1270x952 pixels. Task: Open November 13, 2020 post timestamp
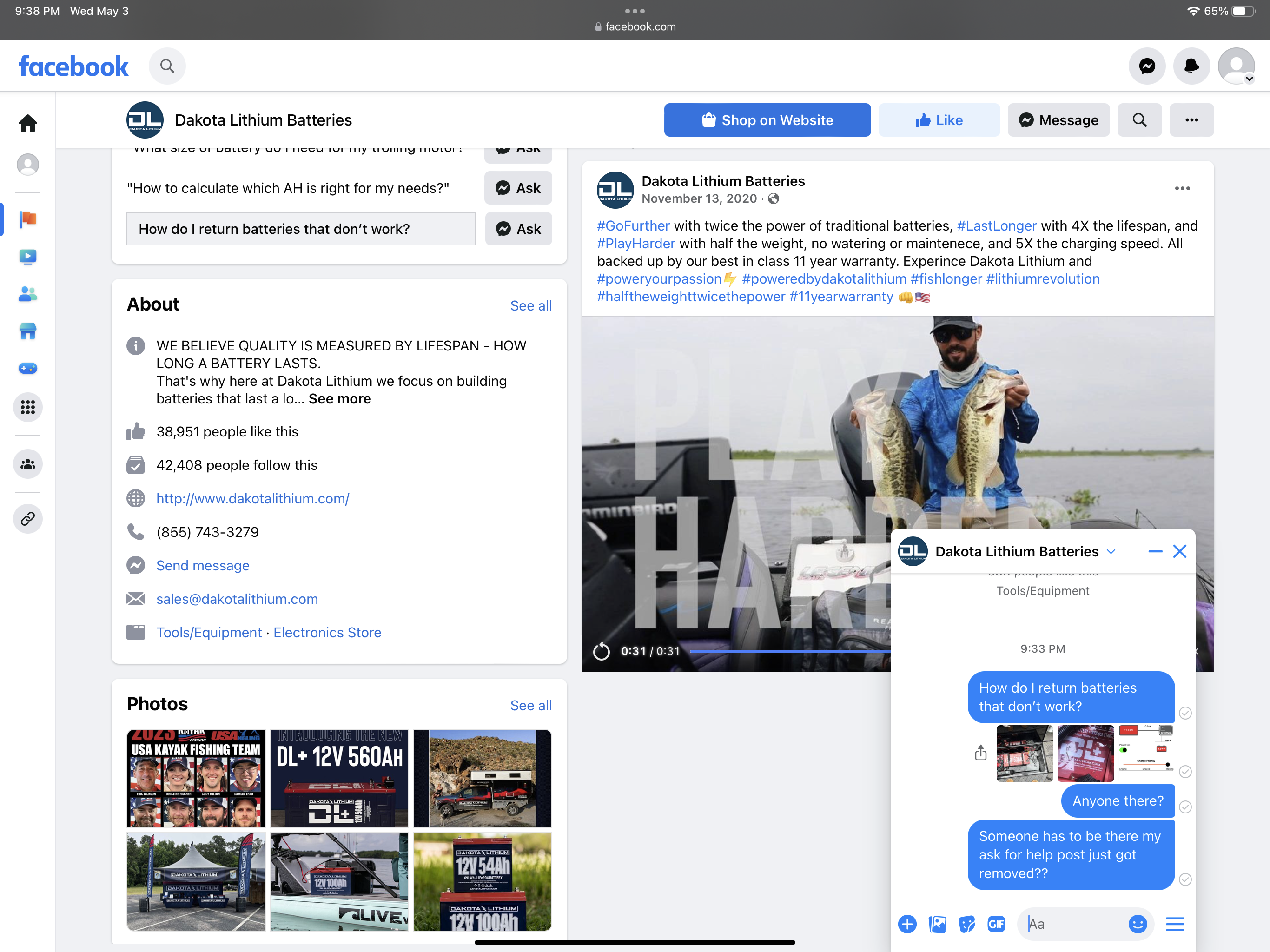coord(699,198)
